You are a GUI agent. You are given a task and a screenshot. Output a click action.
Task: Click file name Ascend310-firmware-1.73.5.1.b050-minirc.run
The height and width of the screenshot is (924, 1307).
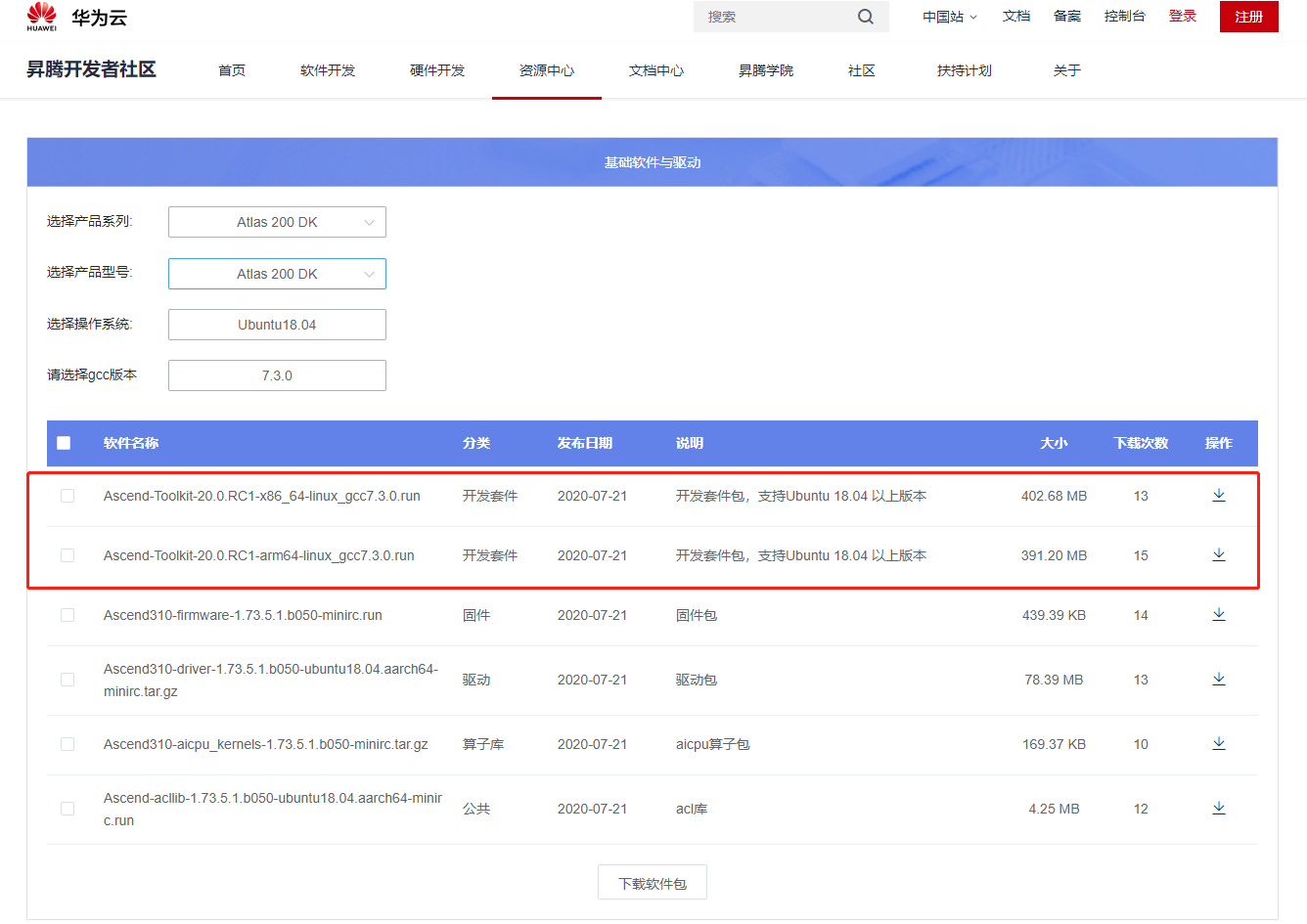pos(243,615)
